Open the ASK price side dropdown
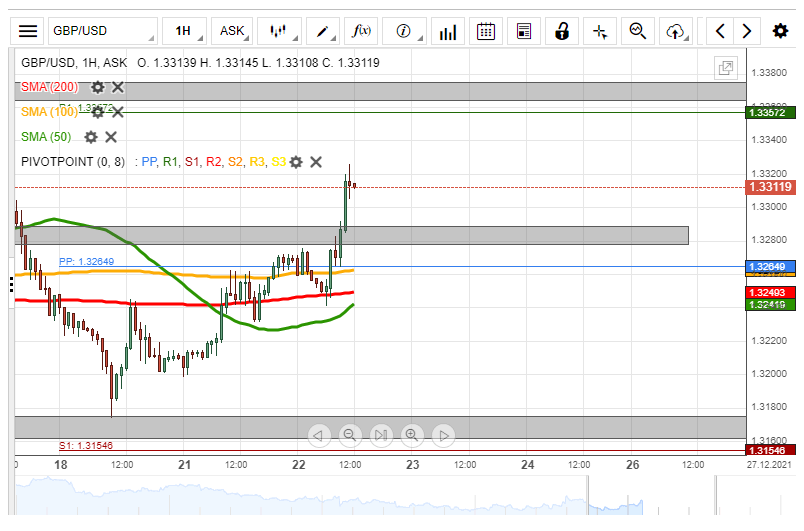 tap(234, 31)
